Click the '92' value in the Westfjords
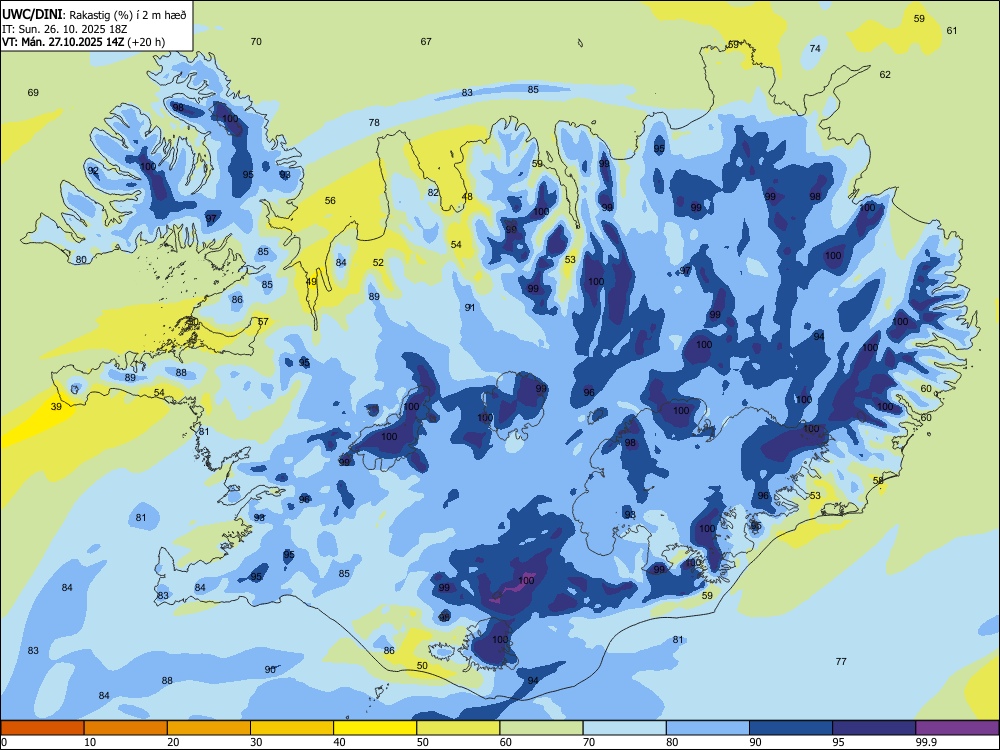Screen dimensions: 1000x750 [93, 170]
